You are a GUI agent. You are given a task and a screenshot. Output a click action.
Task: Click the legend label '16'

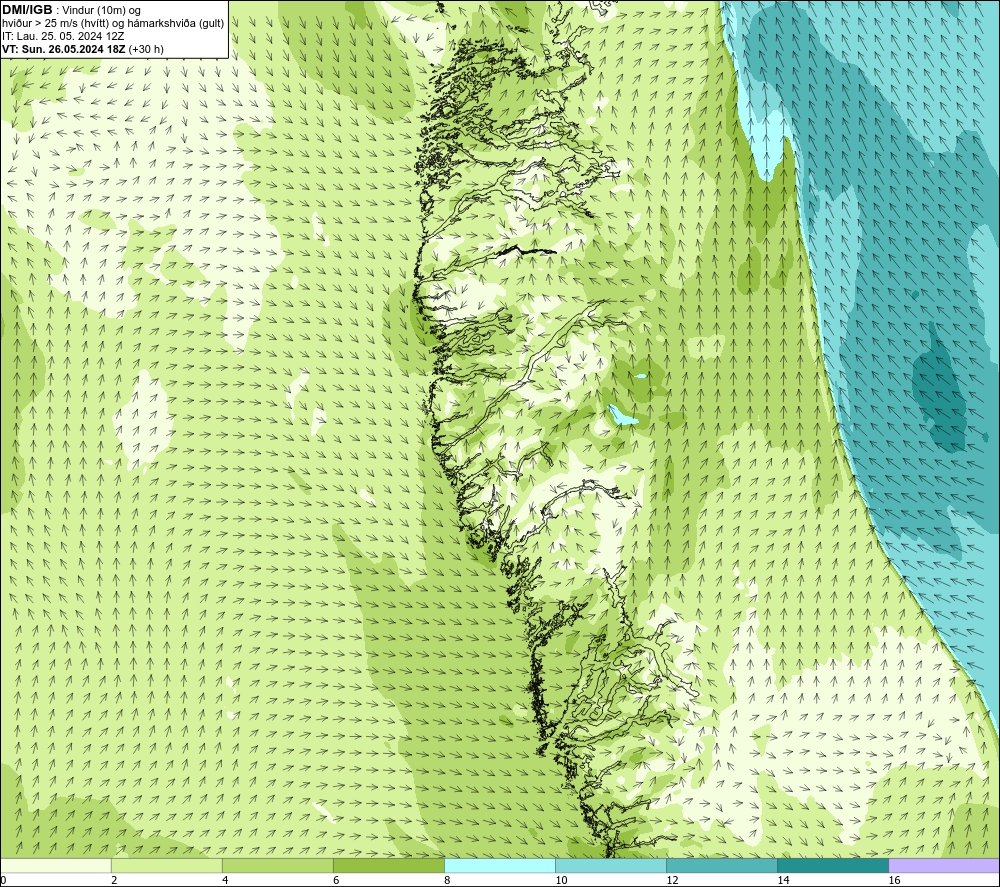point(894,881)
